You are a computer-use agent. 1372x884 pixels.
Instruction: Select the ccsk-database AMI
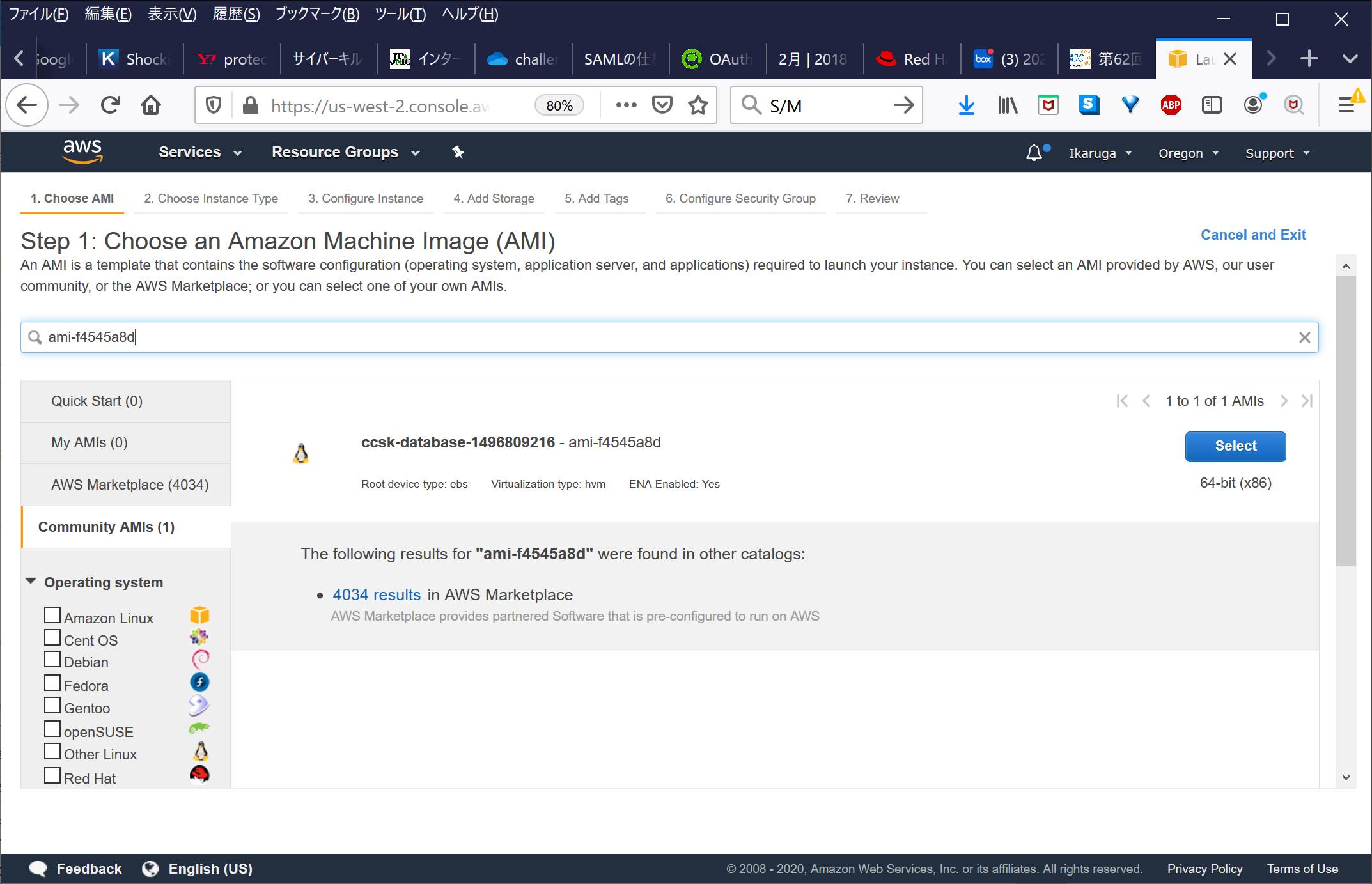1235,446
